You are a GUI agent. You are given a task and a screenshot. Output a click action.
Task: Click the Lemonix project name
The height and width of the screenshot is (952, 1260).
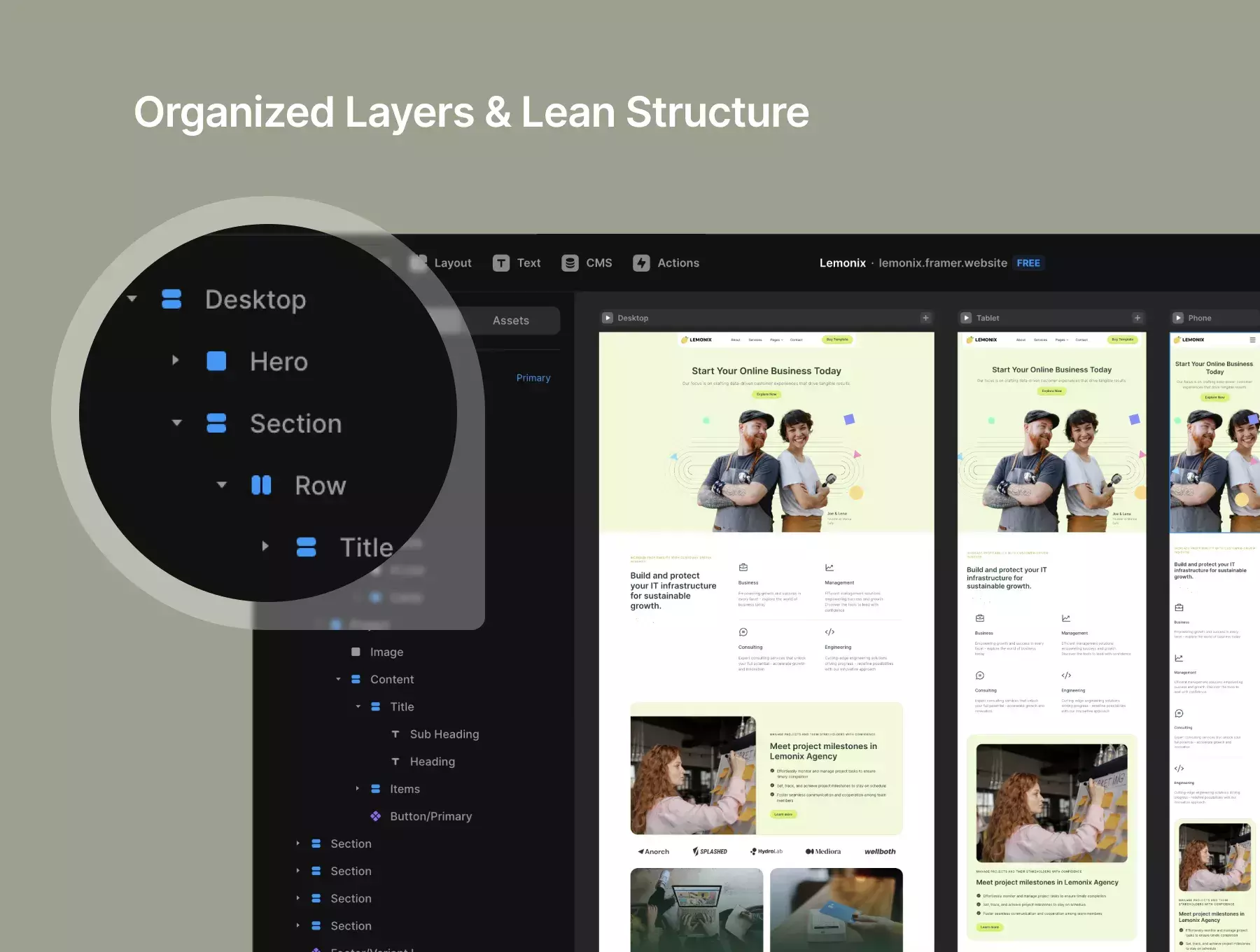843,263
